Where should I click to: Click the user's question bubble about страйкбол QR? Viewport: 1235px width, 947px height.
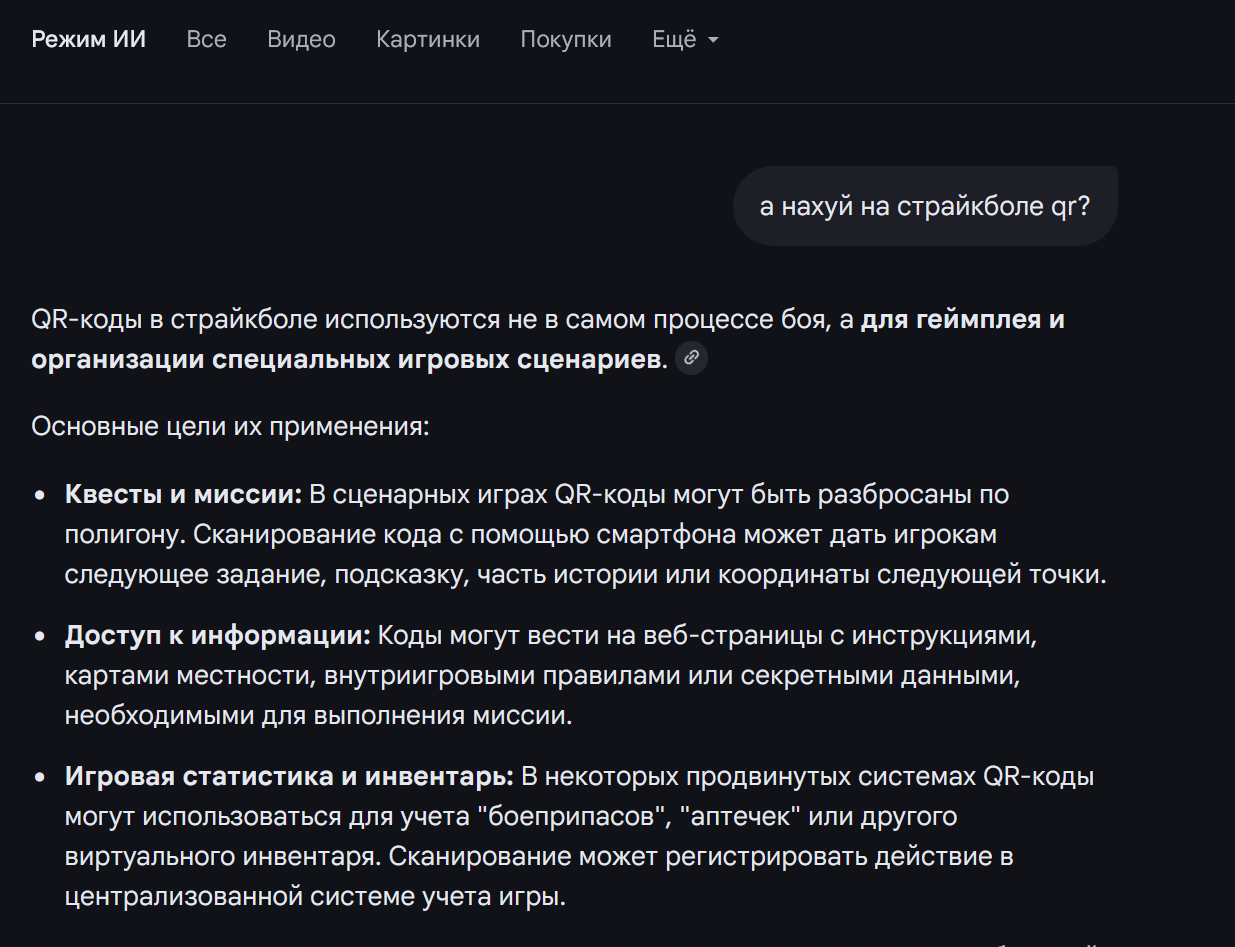coord(924,206)
